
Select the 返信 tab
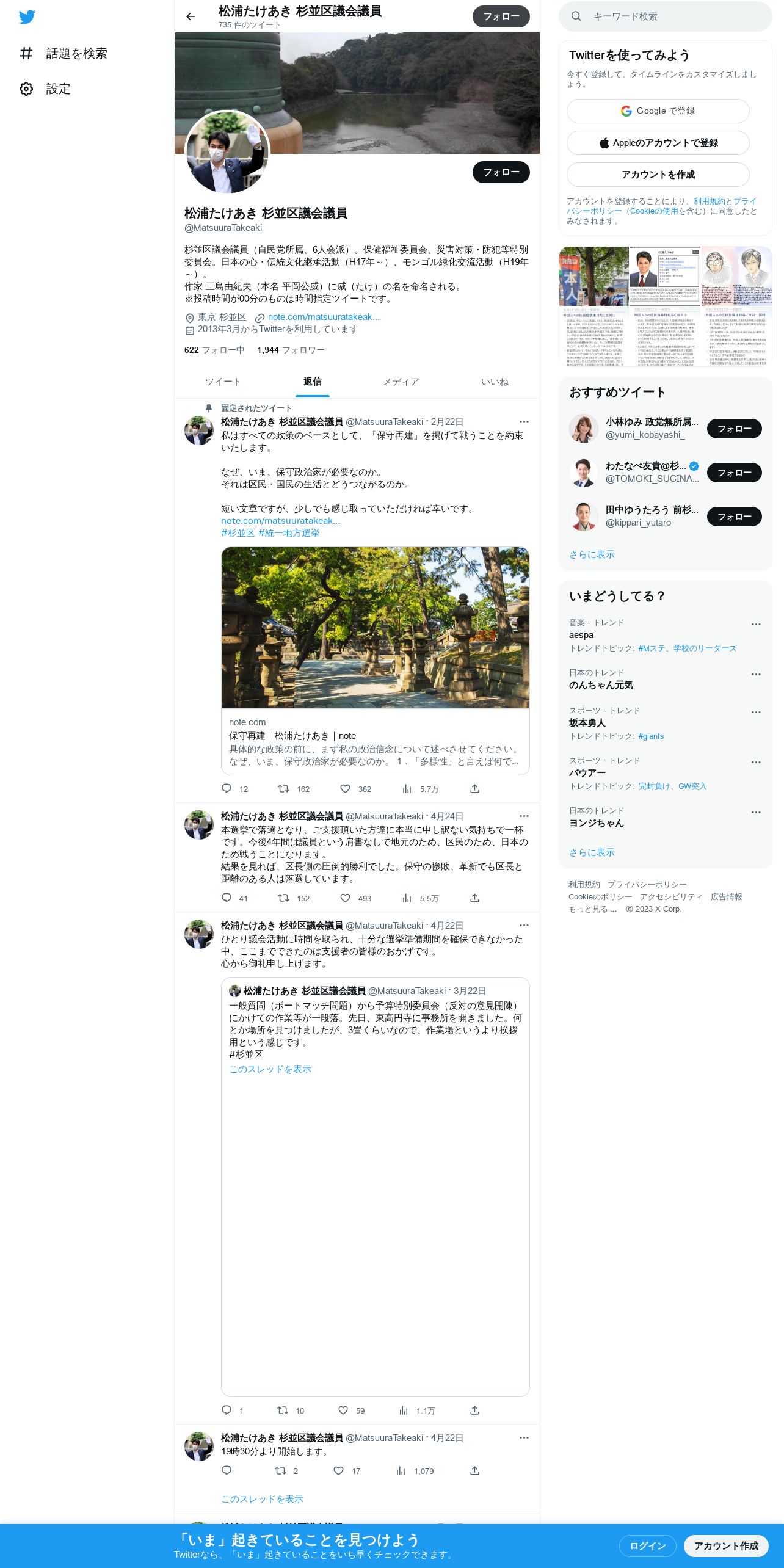click(313, 382)
